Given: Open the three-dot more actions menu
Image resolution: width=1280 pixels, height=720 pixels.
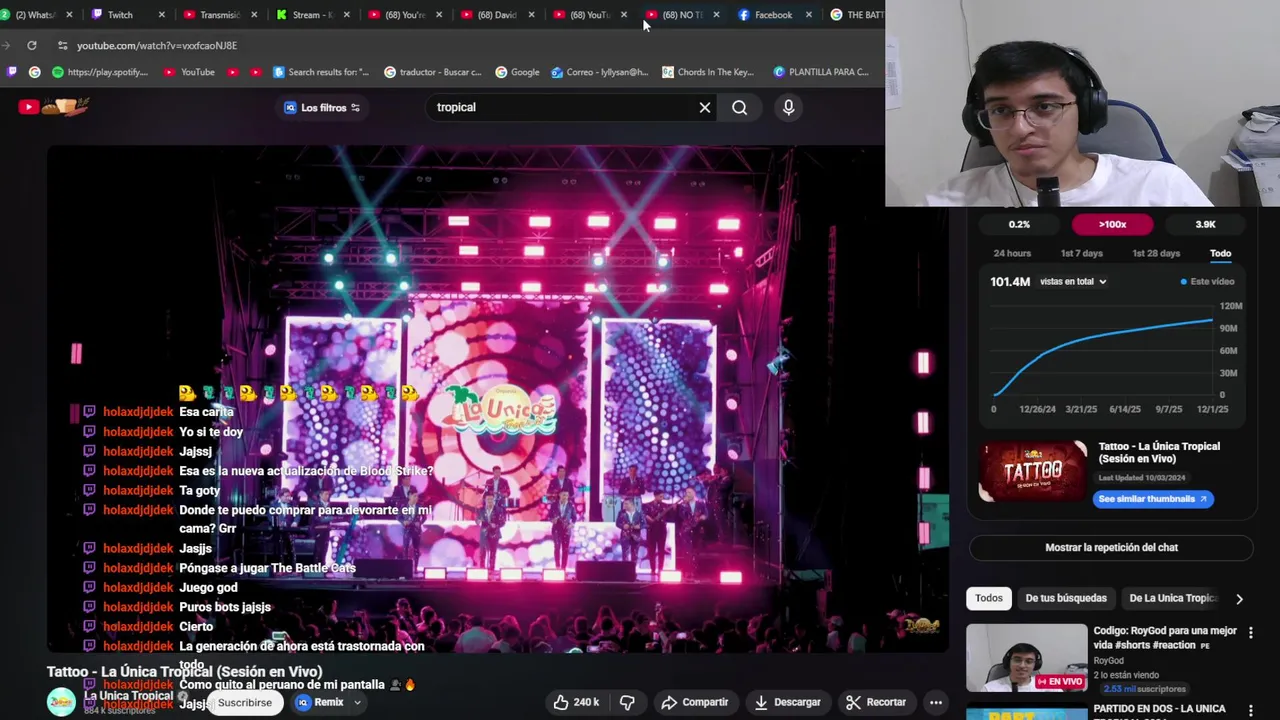Looking at the screenshot, I should (x=936, y=702).
